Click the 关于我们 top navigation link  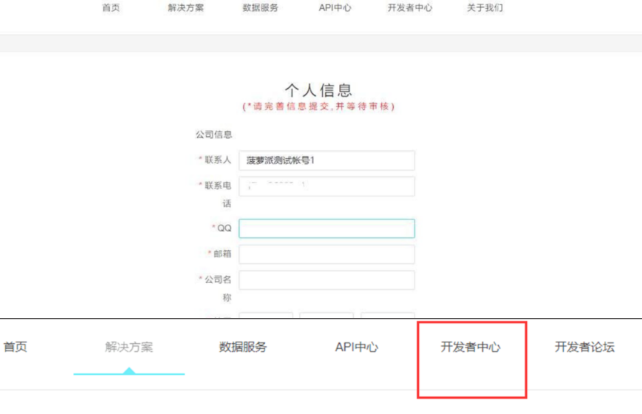coord(485,8)
